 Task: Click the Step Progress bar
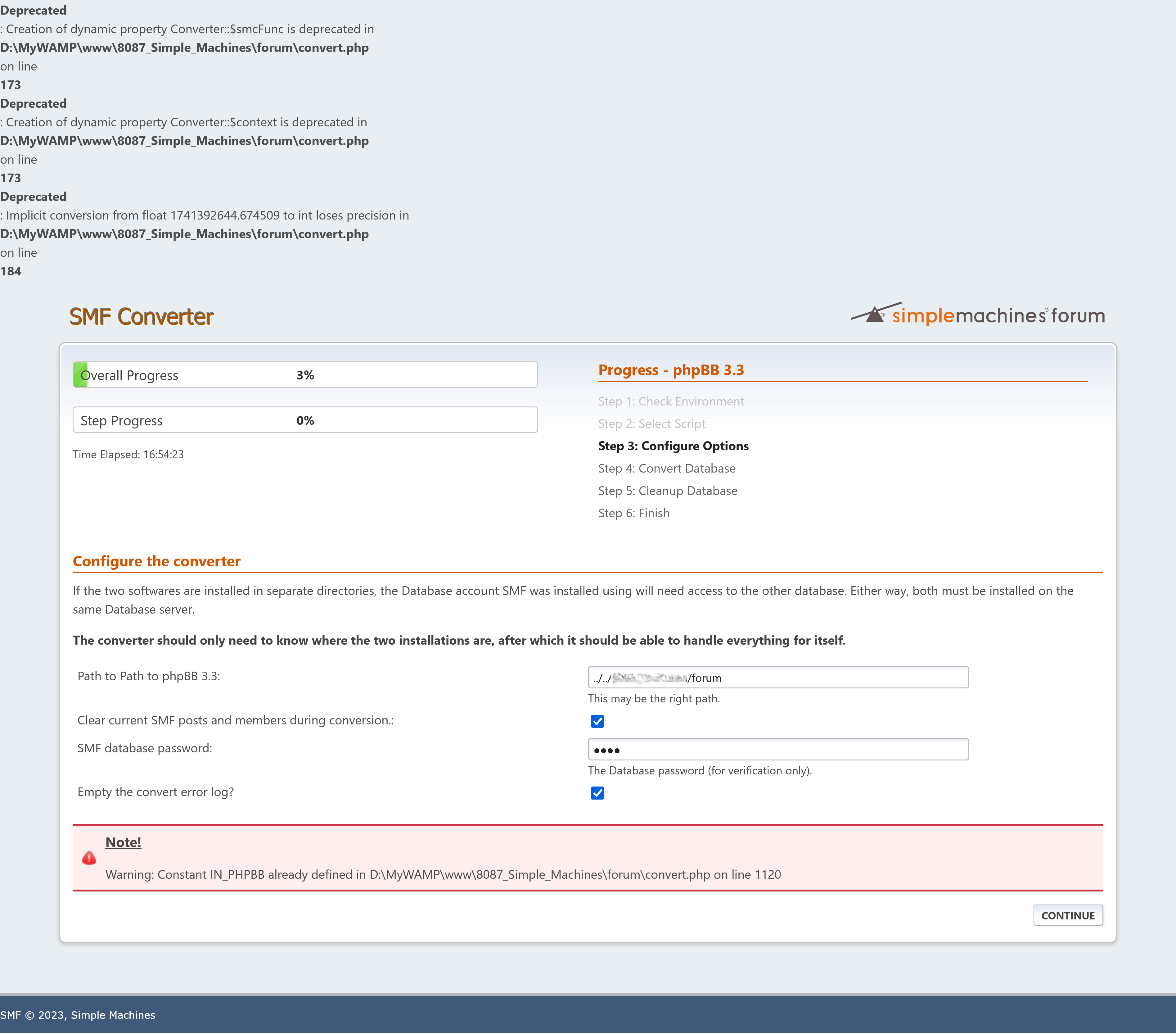tap(305, 420)
